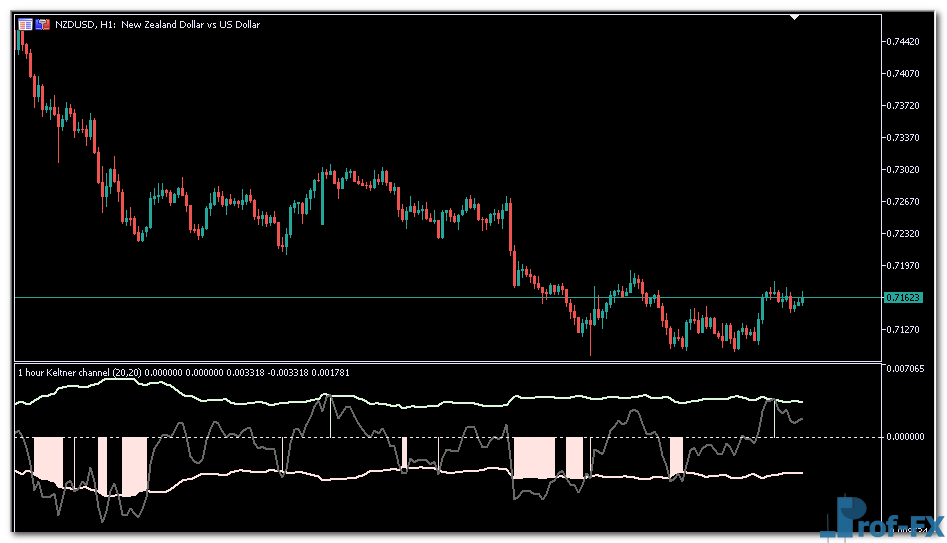Click the chart shift triangle marker at top
The image size is (947, 543).
click(x=794, y=17)
